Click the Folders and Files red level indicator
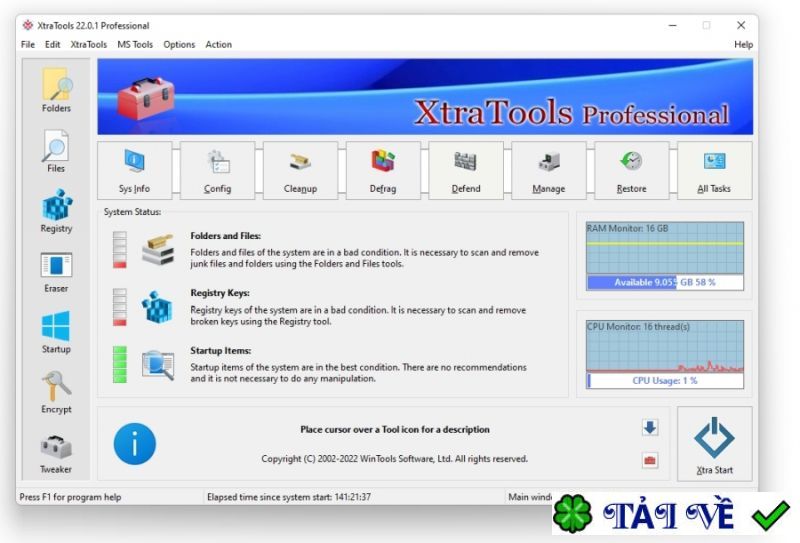This screenshot has width=800, height=543. coord(119,250)
